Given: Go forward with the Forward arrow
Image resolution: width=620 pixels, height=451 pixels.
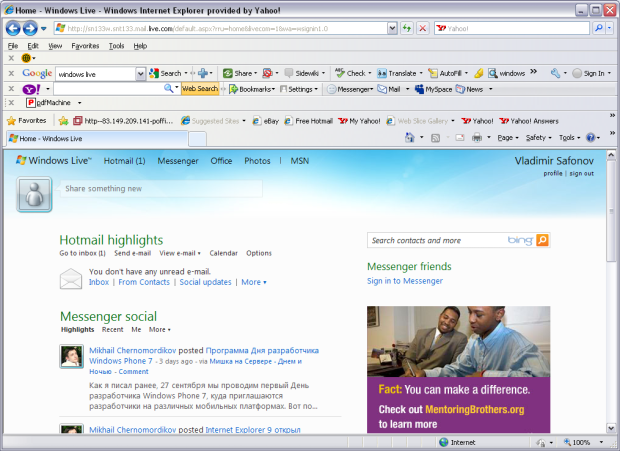Looking at the screenshot, I should [x=30, y=28].
